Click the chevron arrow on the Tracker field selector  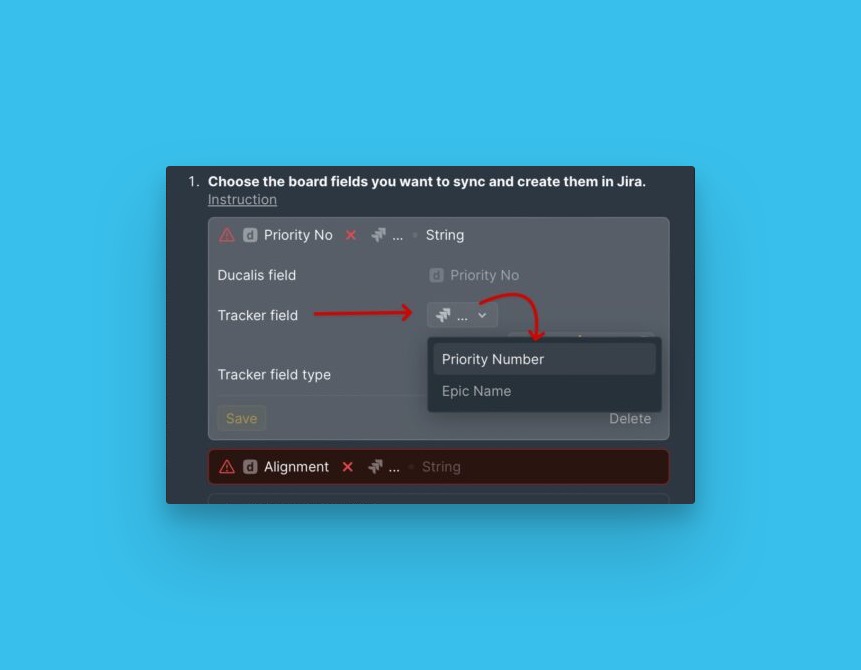click(482, 315)
